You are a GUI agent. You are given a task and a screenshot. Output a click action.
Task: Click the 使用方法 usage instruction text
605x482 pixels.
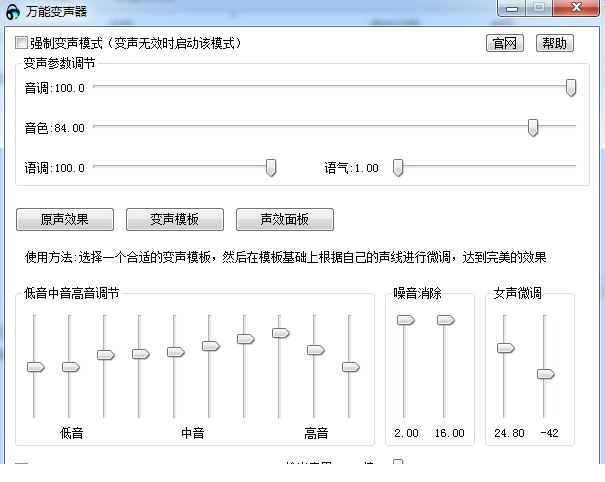click(x=286, y=257)
